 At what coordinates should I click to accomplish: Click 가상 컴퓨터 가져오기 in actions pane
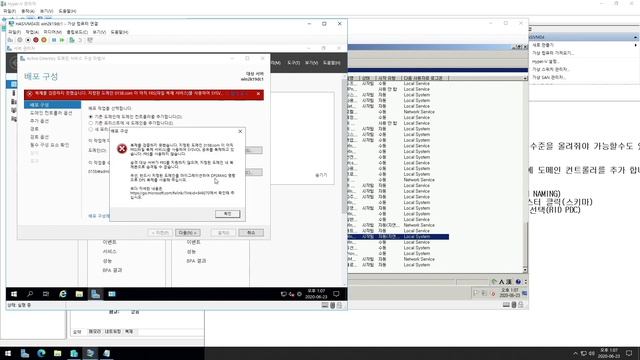point(553,53)
